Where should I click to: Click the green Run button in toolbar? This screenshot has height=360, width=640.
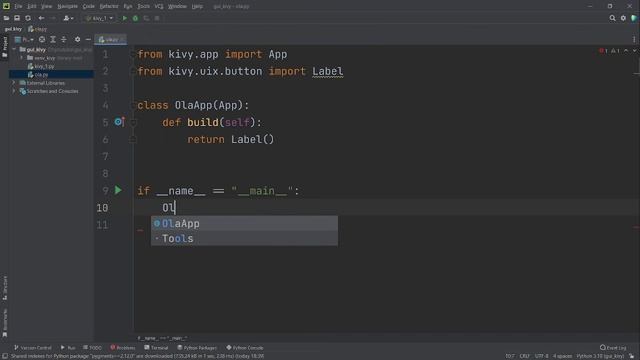(124, 18)
